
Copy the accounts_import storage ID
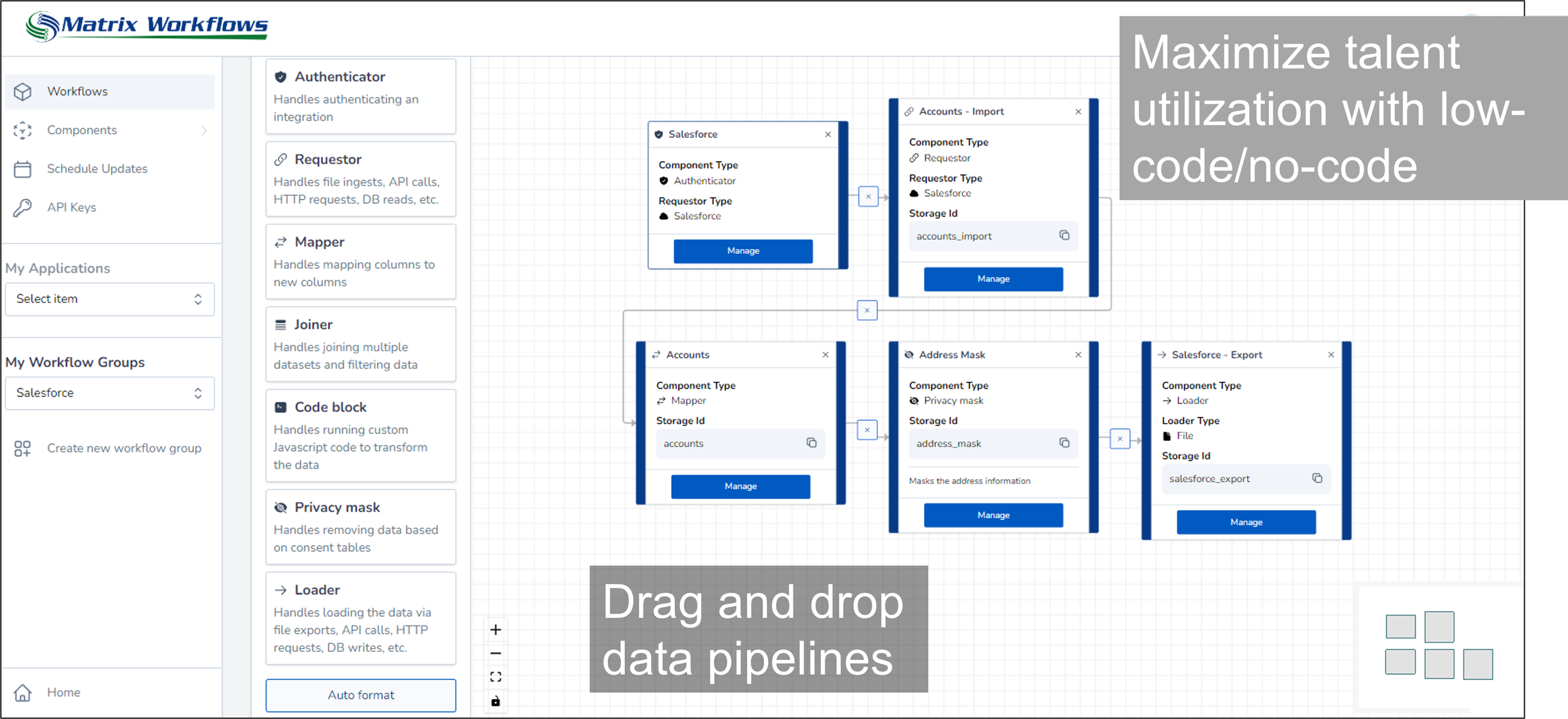click(x=1064, y=235)
